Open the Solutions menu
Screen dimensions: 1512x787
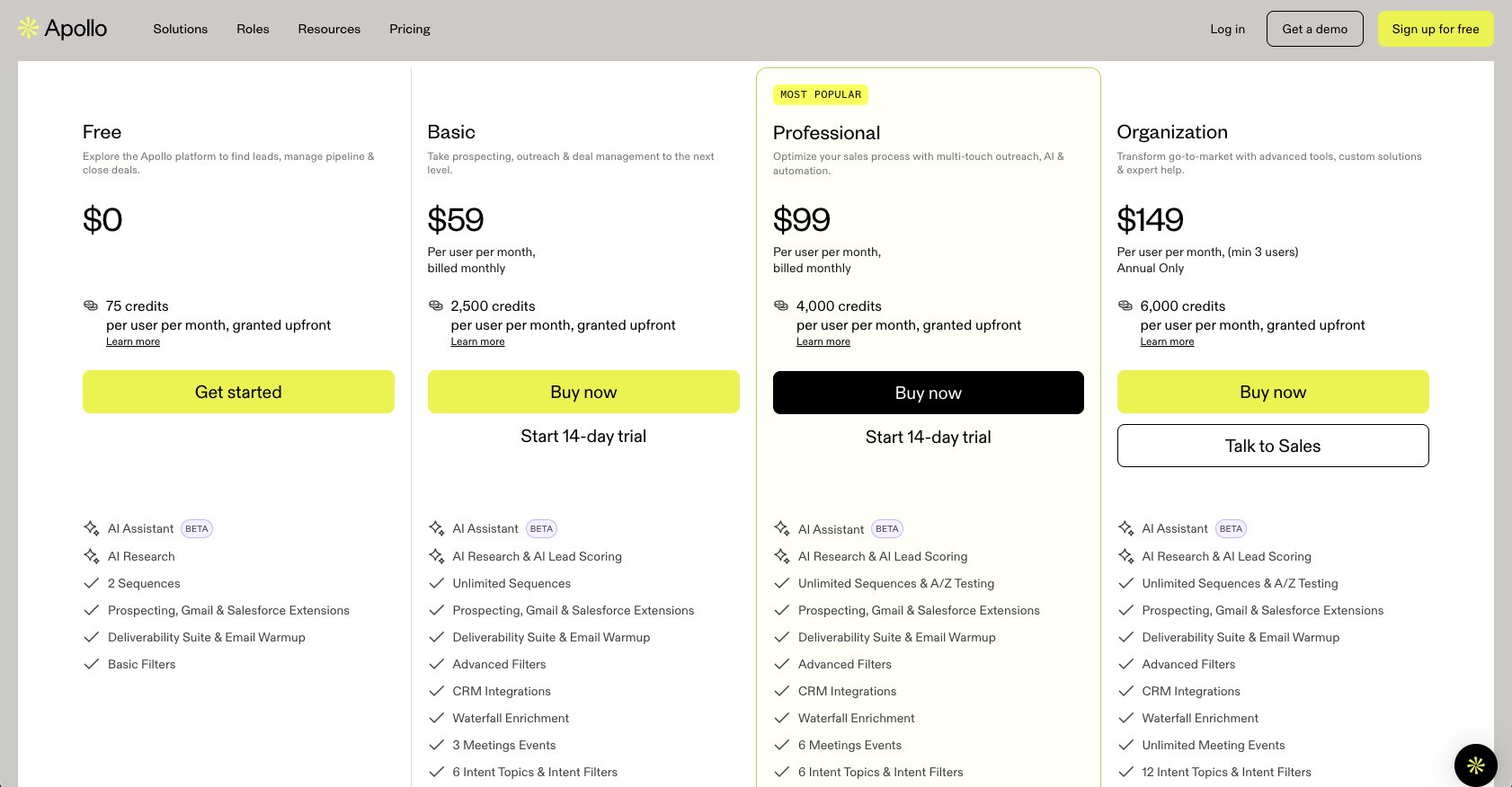coord(180,29)
